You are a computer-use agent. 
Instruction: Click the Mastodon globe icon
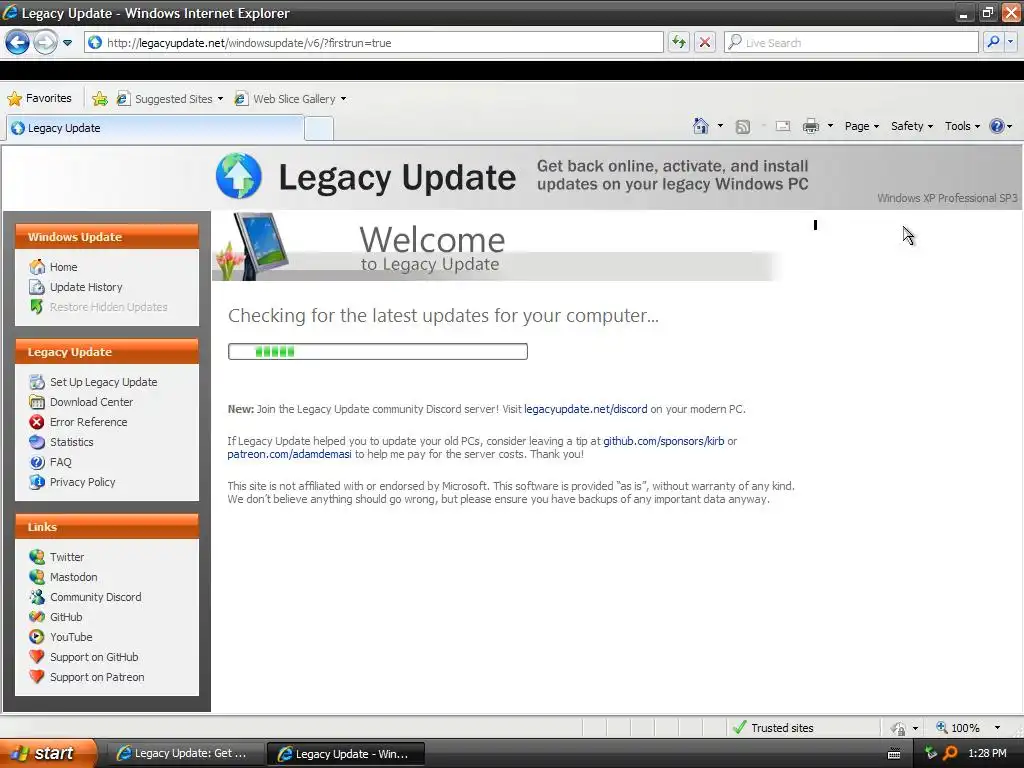37,577
